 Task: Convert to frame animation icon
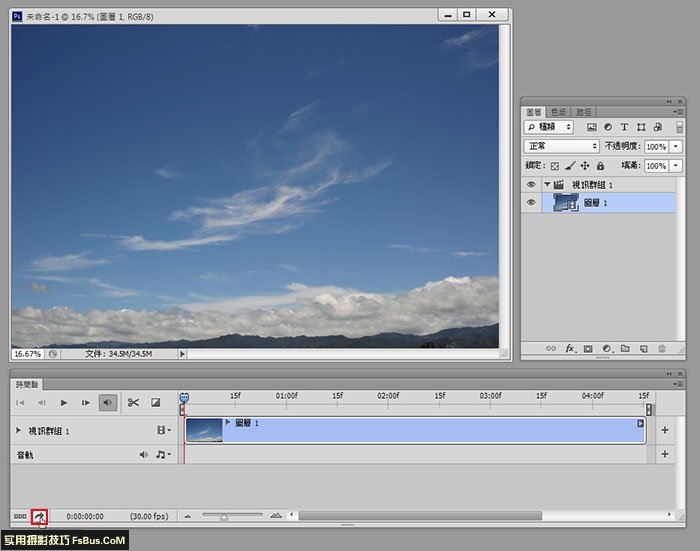coord(20,516)
